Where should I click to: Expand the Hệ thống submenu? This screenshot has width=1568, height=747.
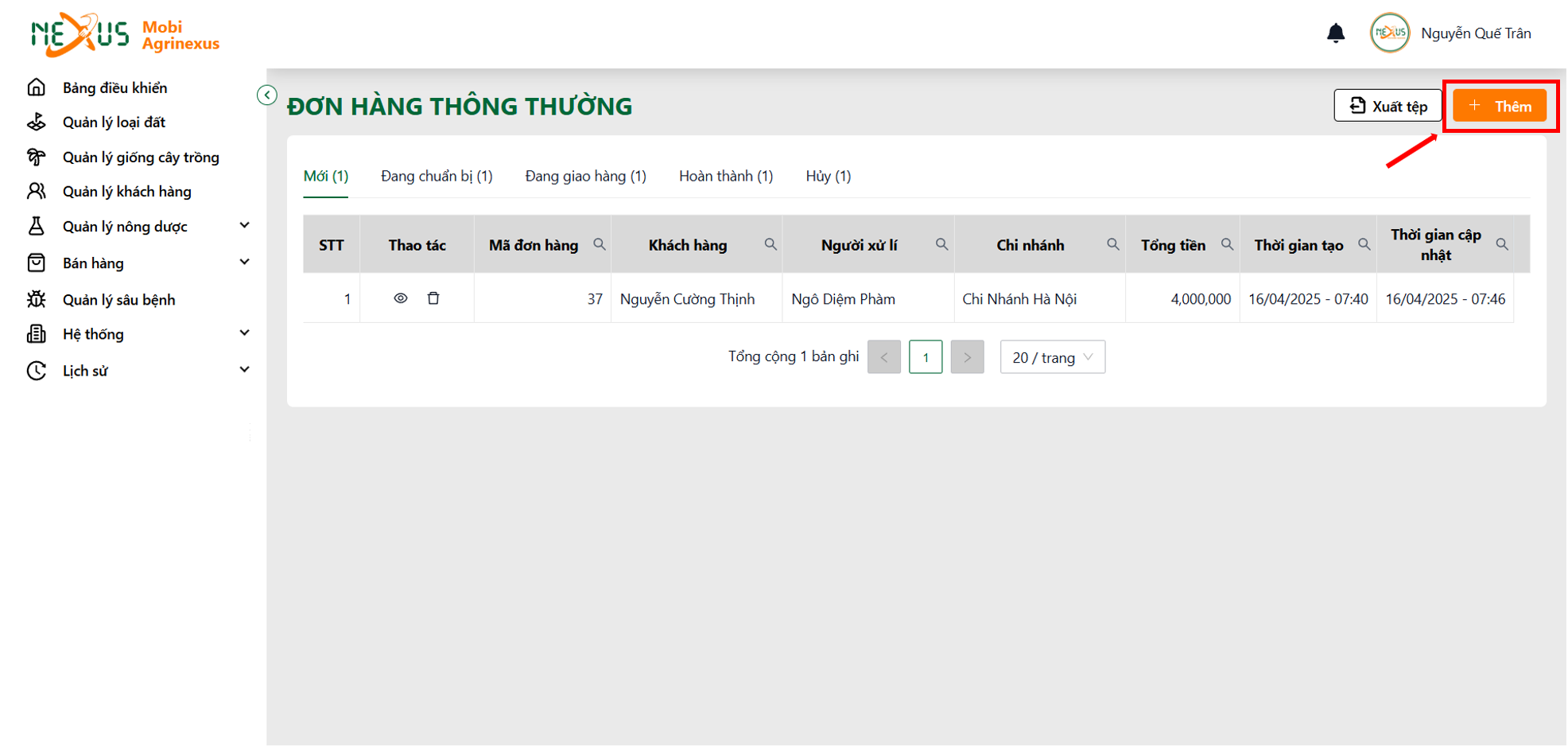[245, 333]
